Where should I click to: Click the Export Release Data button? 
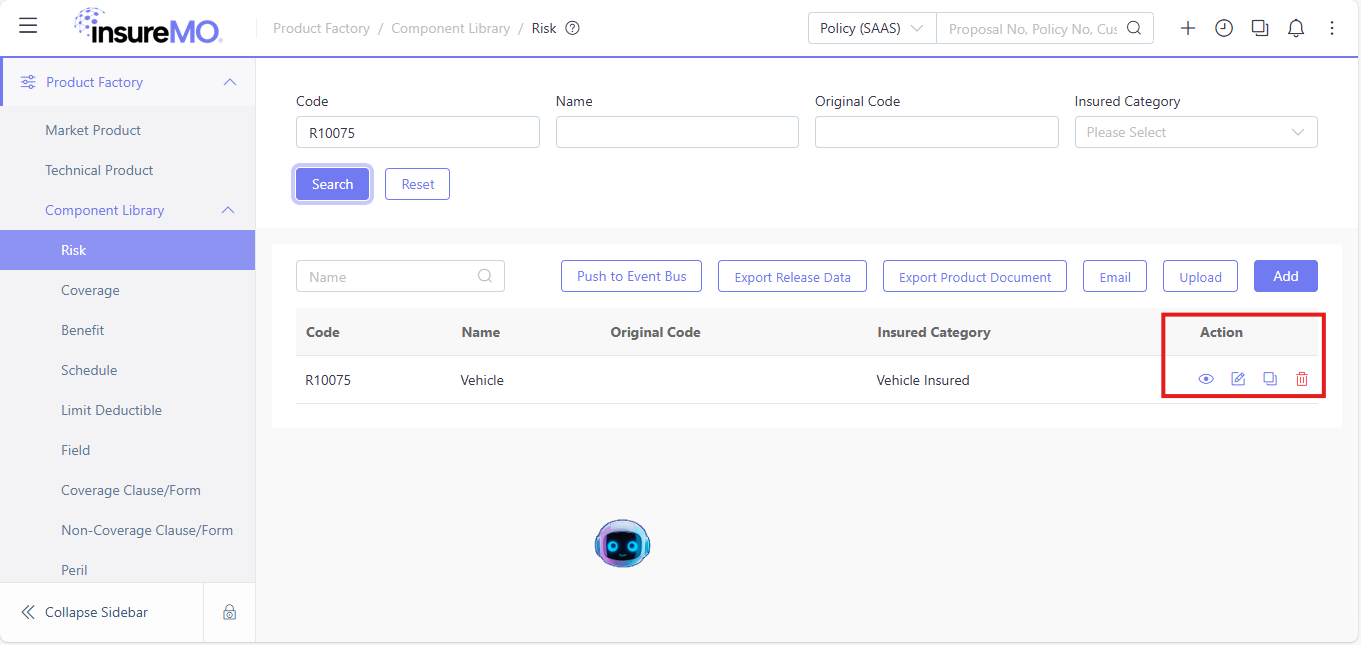(x=792, y=277)
